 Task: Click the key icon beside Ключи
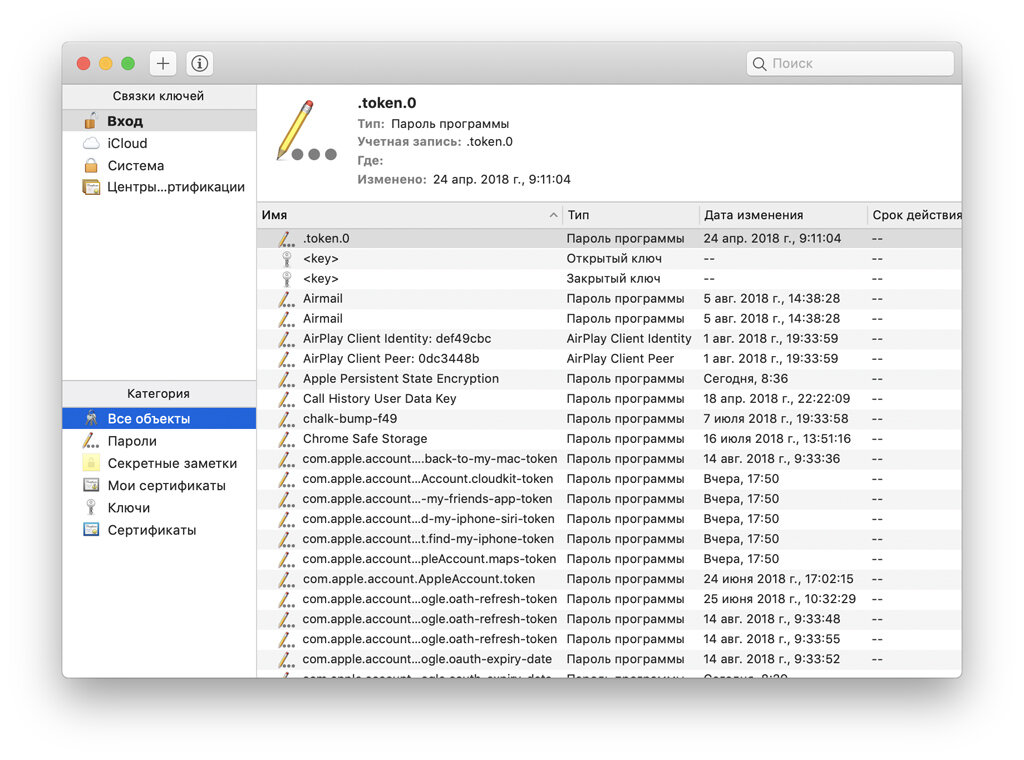click(x=91, y=507)
